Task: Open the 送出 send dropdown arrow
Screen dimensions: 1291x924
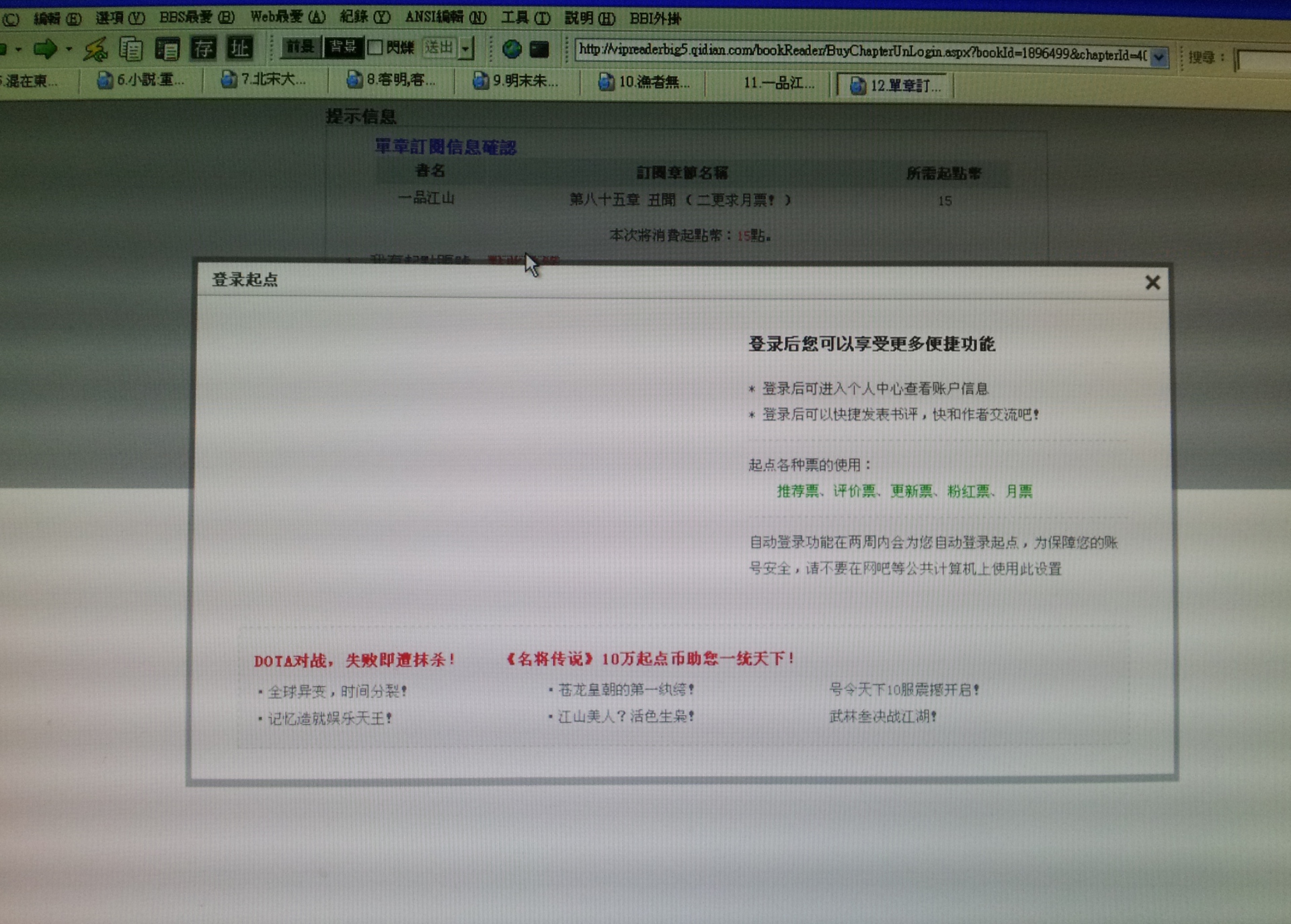Action: 466,48
